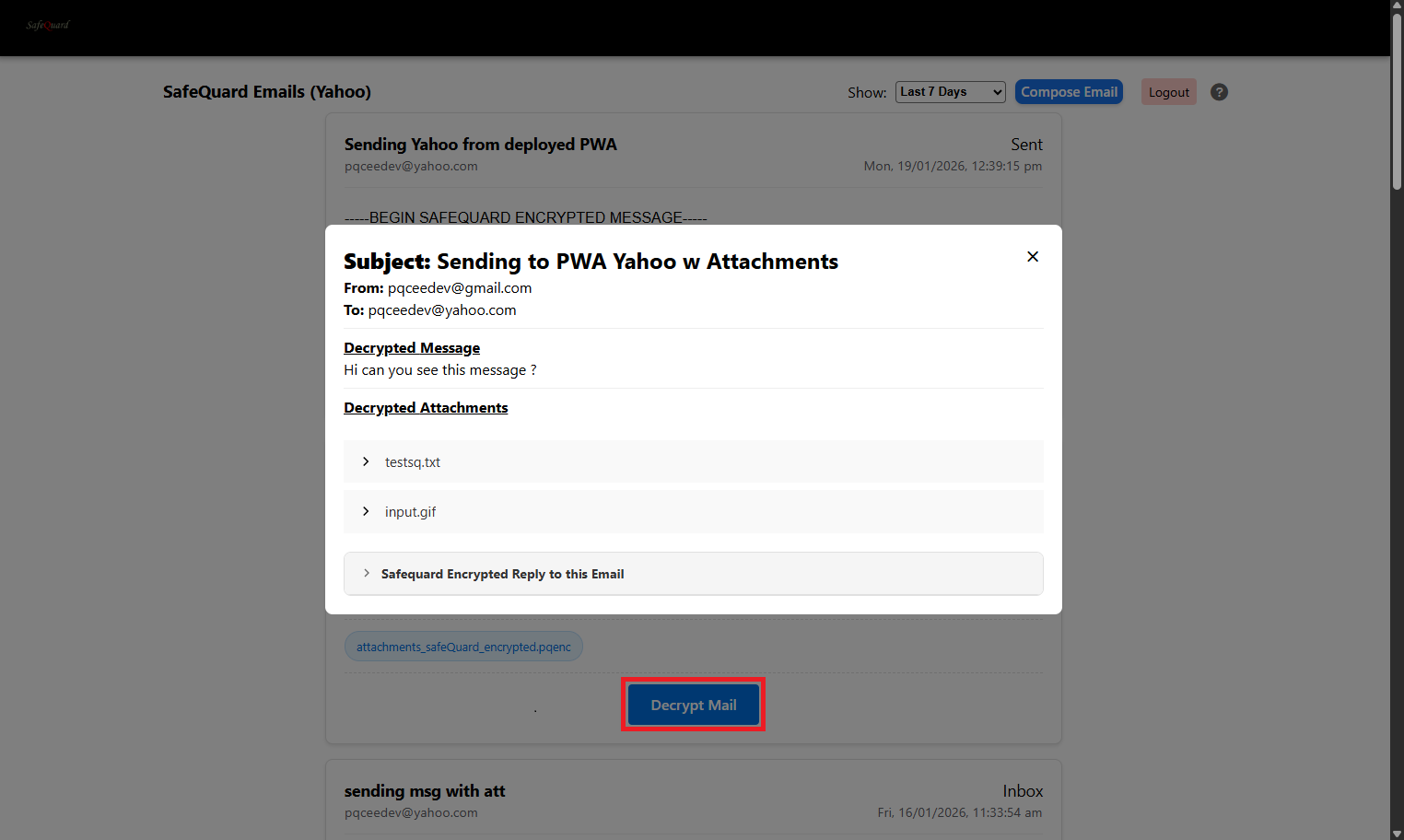Click the Decrypted Message heading
Image resolution: width=1404 pixels, height=840 pixels.
412,348
